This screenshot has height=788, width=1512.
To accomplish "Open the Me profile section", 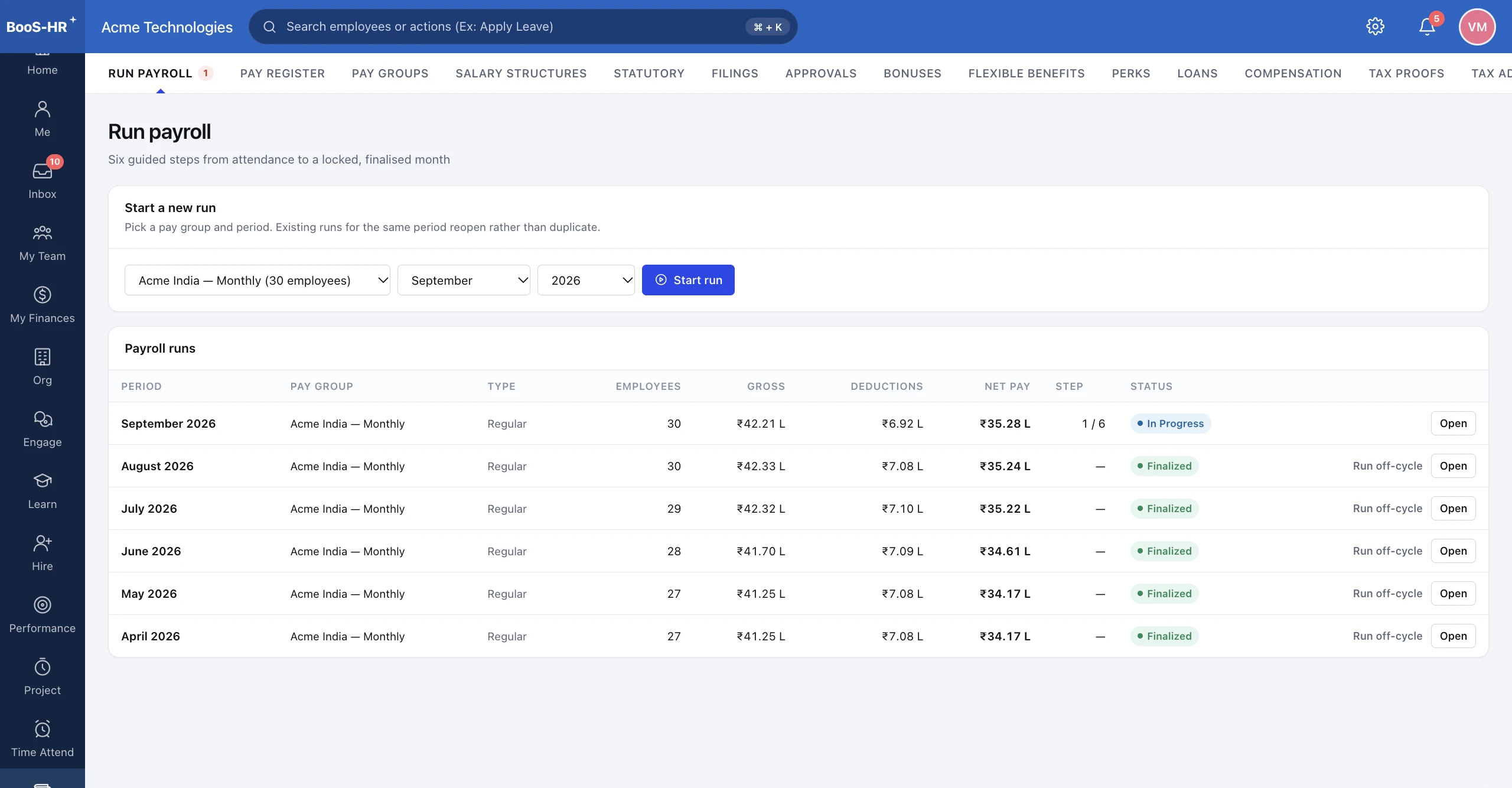I will tap(42, 119).
